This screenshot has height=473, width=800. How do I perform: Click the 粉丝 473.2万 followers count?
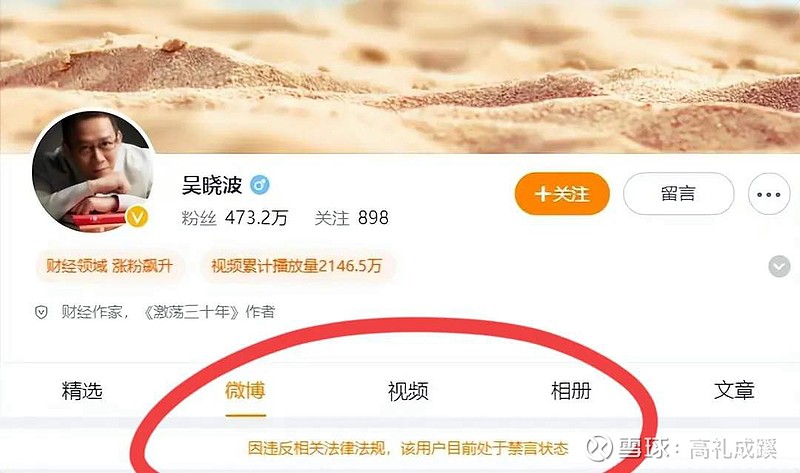point(235,218)
